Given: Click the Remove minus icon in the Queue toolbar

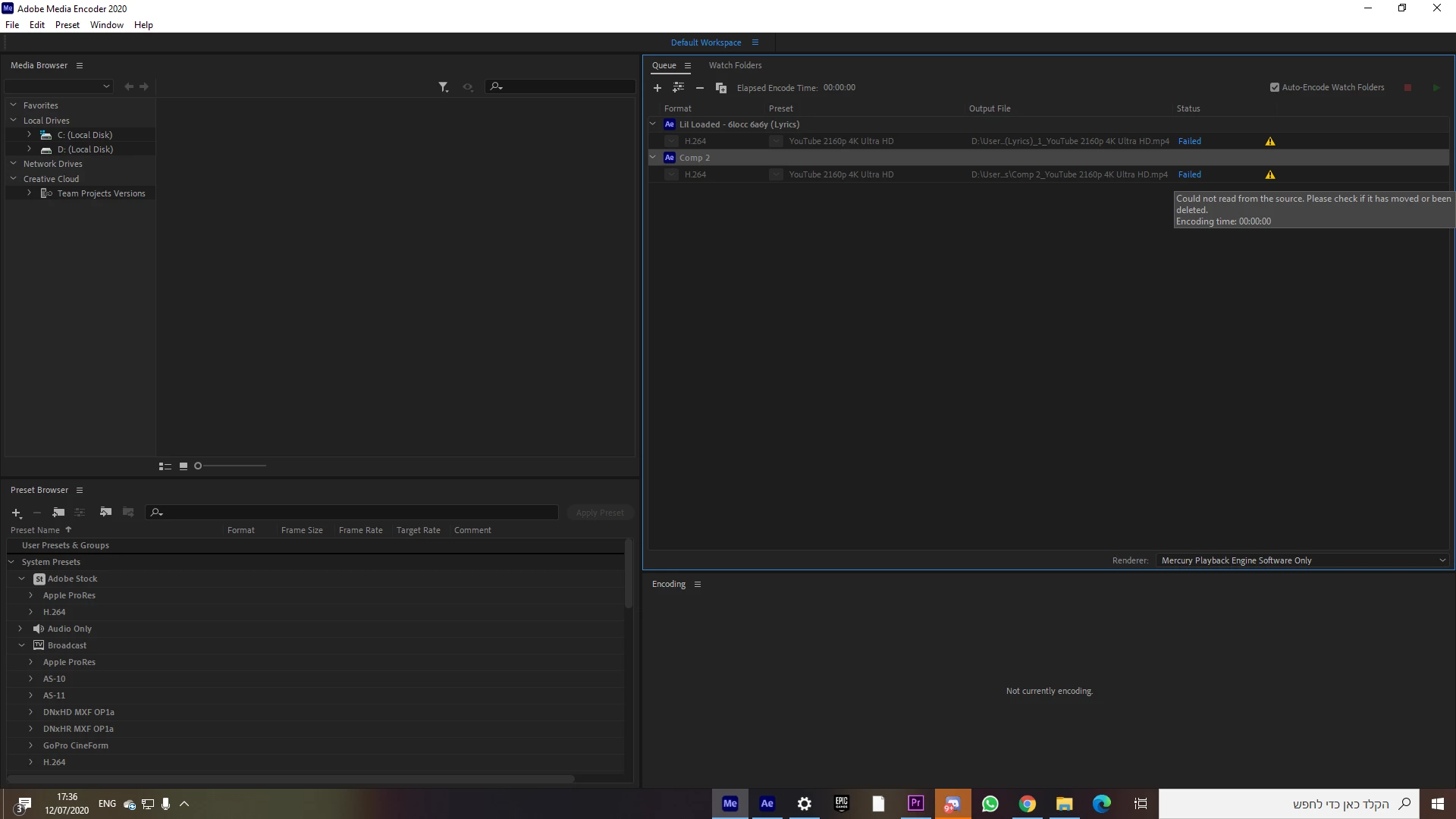Looking at the screenshot, I should tap(700, 88).
